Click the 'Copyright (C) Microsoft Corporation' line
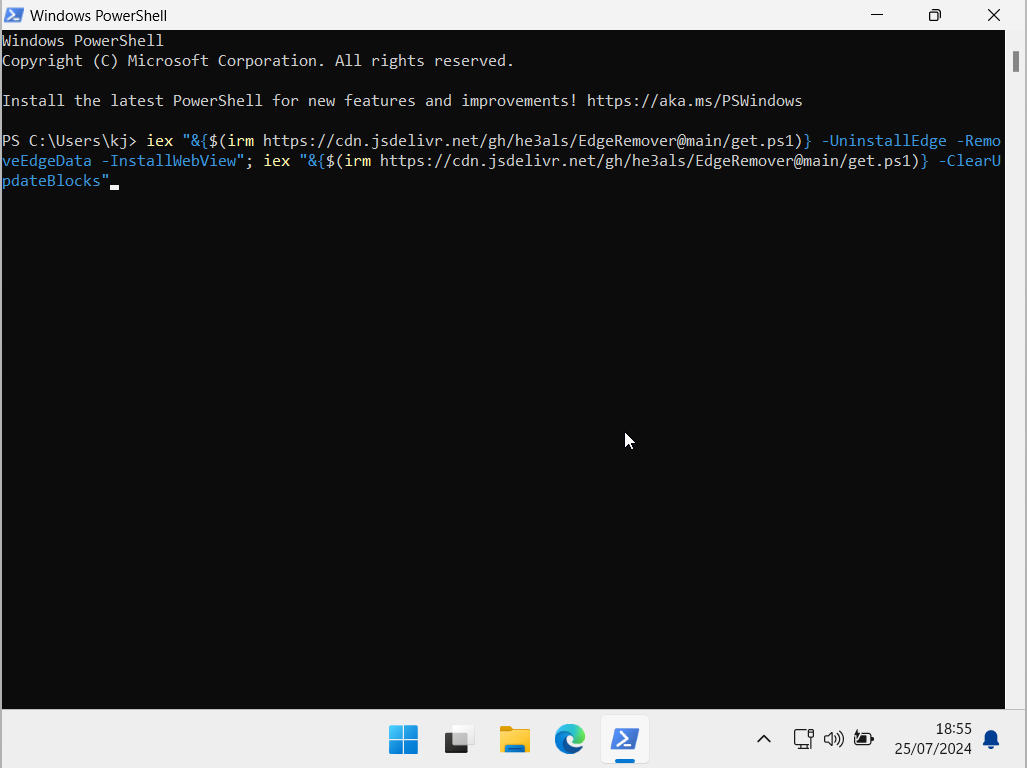The height and width of the screenshot is (768, 1027). coord(258,61)
